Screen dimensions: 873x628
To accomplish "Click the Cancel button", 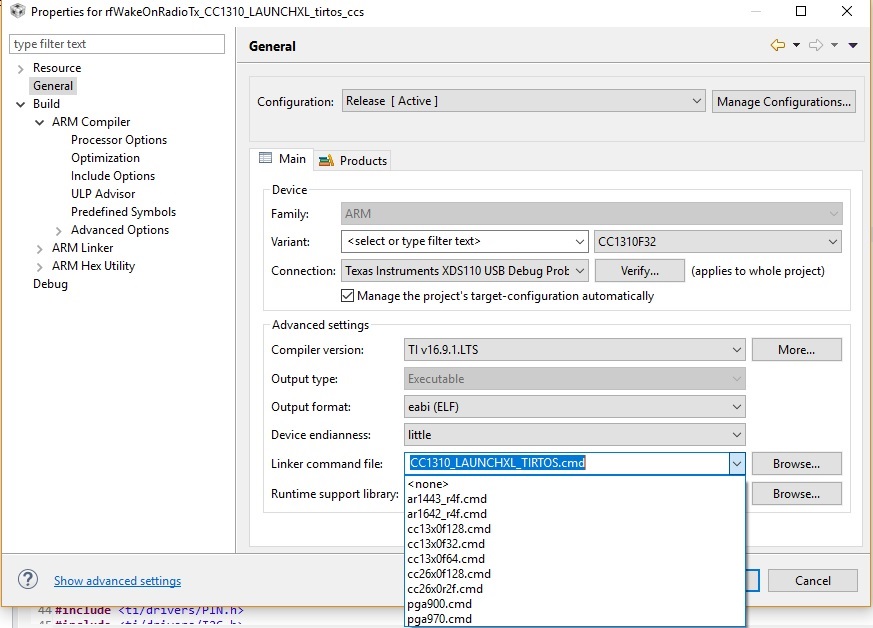I will coord(813,581).
